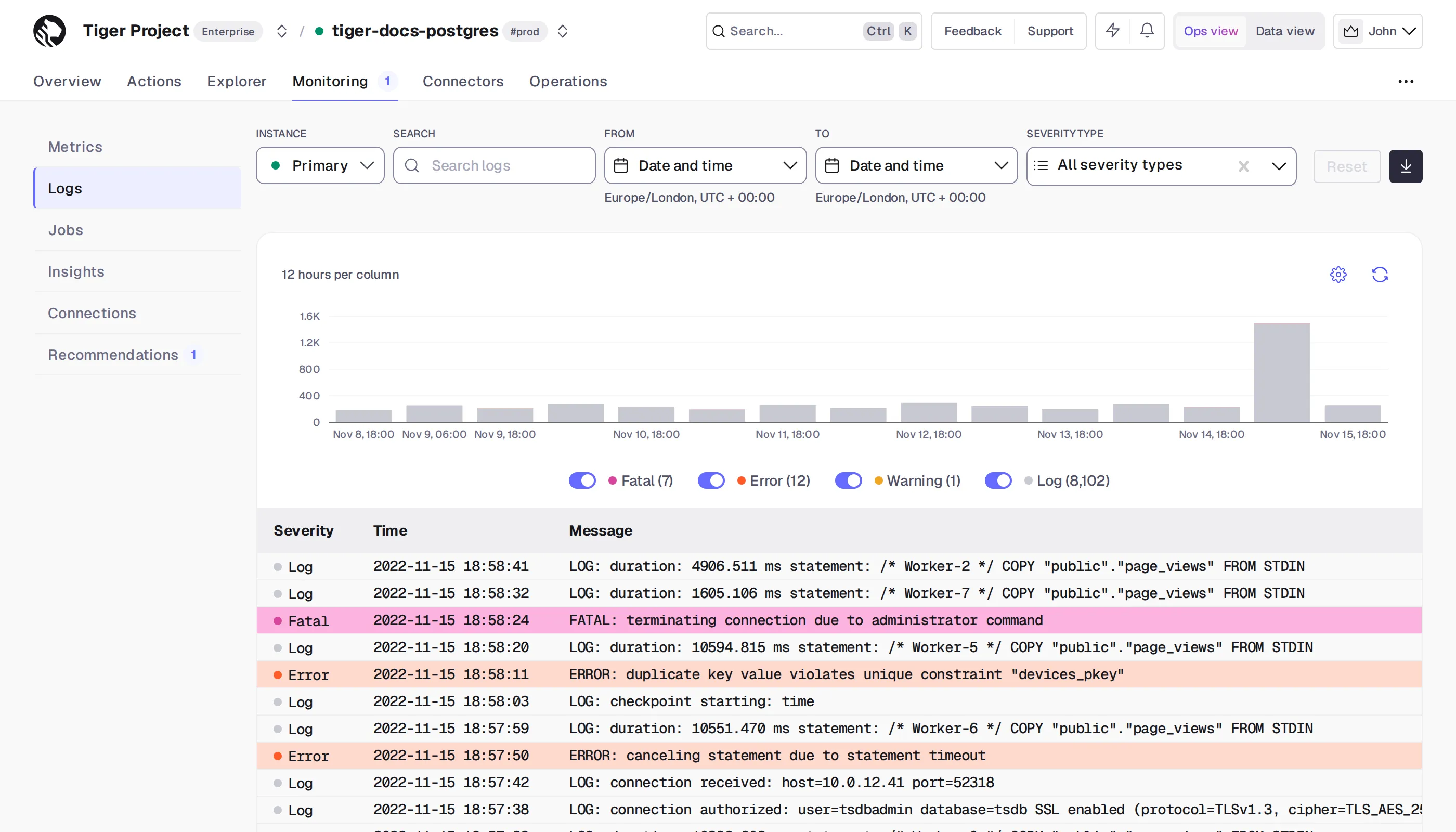Open the Primary instance dropdown
The height and width of the screenshot is (832, 1456).
[320, 165]
